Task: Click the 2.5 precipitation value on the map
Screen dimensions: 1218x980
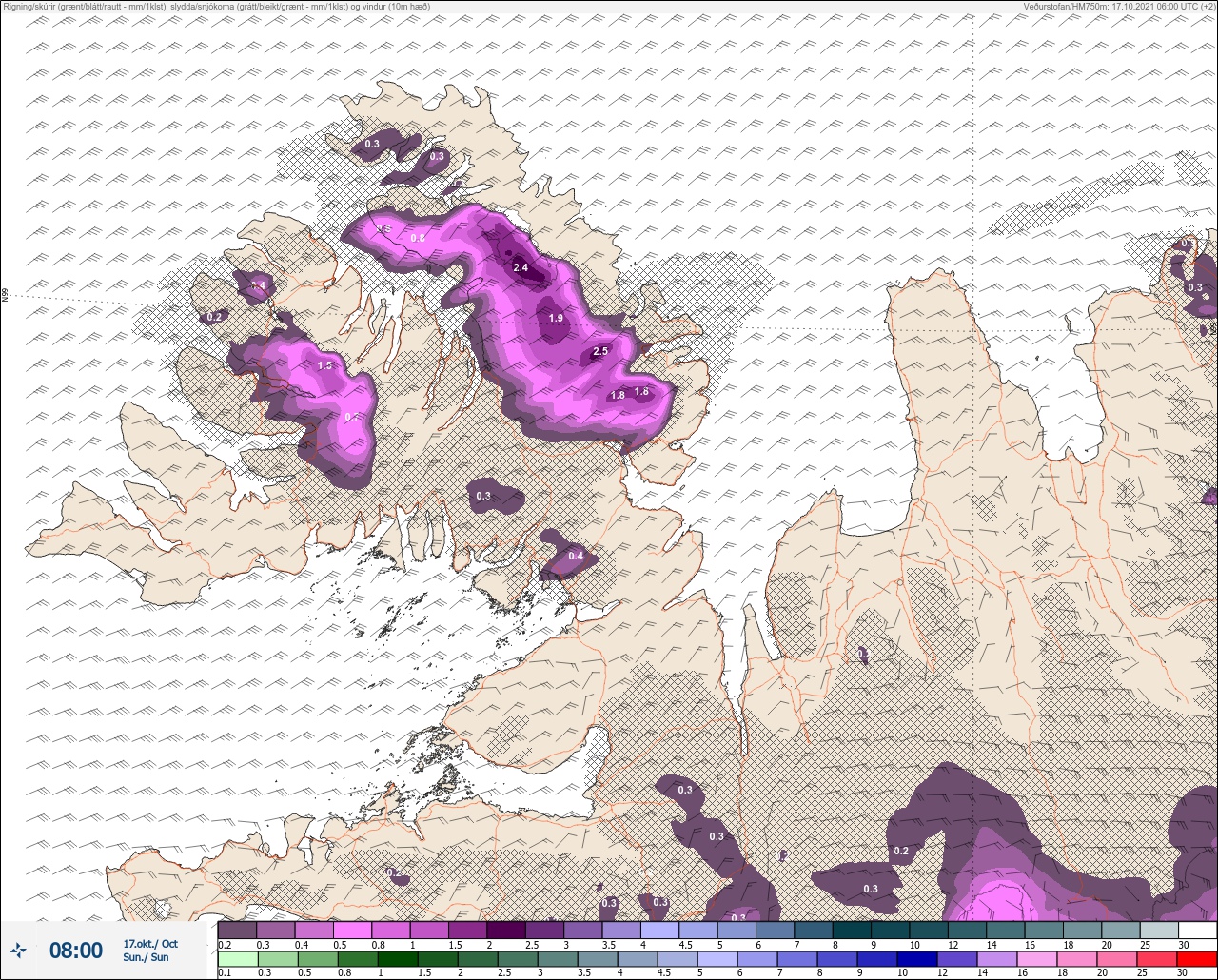Action: coord(600,352)
